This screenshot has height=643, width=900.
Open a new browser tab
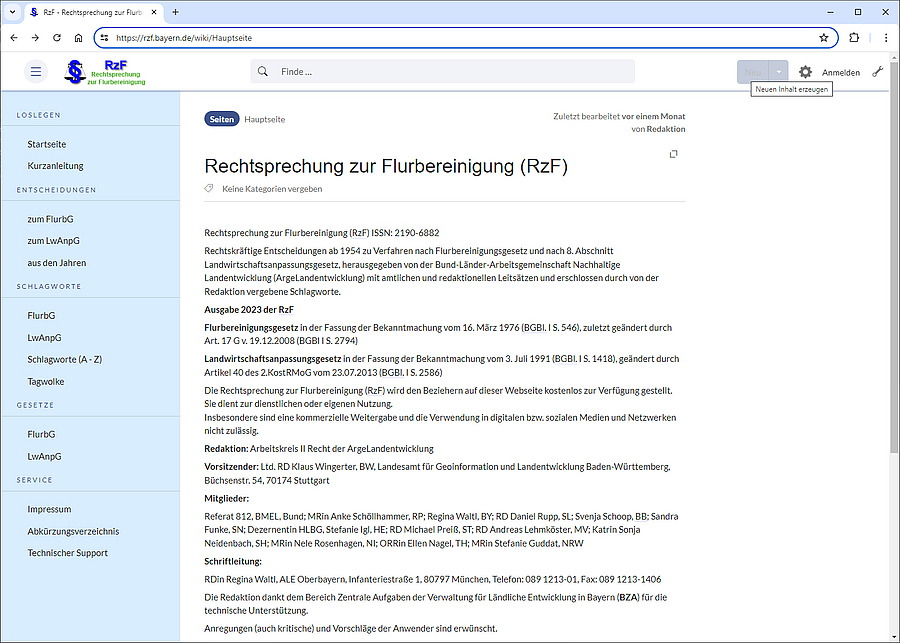[176, 12]
